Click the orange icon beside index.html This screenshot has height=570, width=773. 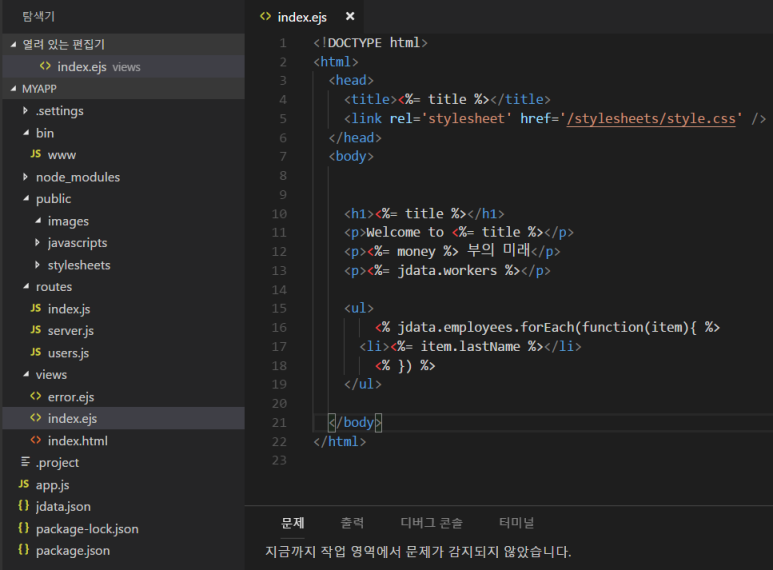[x=35, y=441]
